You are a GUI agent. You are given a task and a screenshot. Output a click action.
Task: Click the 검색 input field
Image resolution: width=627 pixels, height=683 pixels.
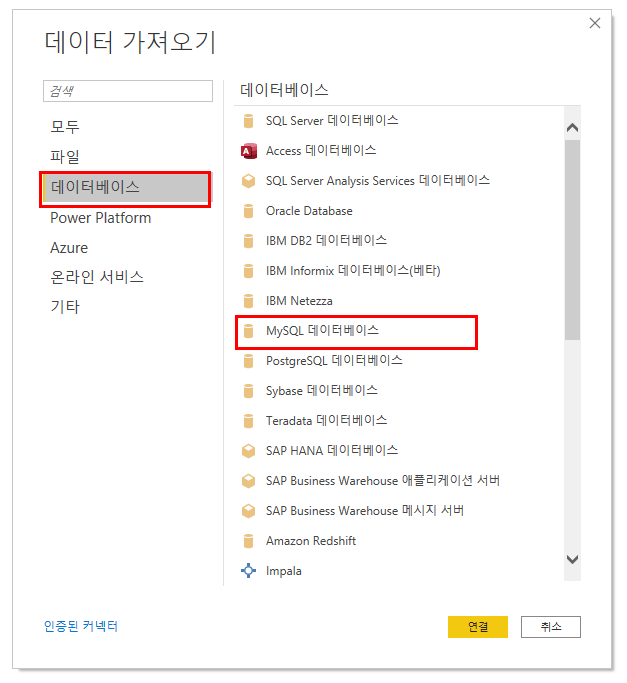coord(128,91)
